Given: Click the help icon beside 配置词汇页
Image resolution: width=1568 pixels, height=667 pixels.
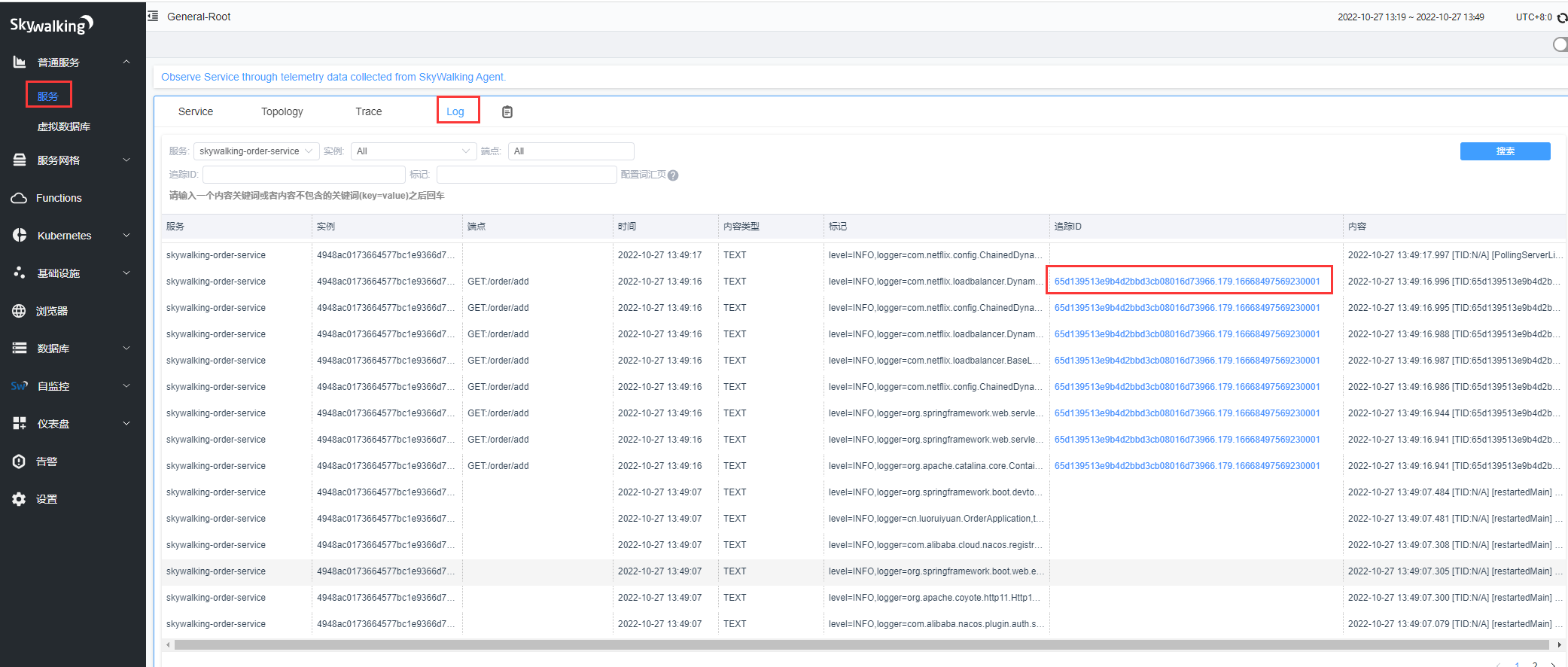Looking at the screenshot, I should pos(673,175).
